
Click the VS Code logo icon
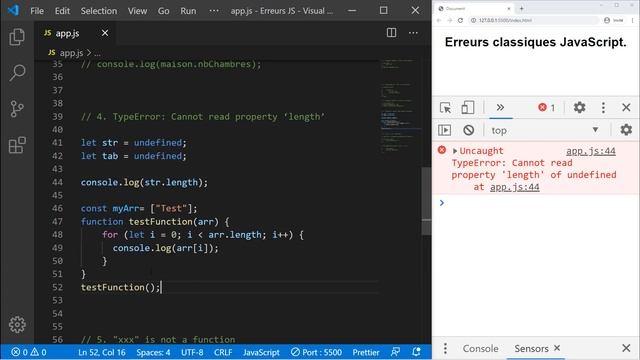[x=13, y=10]
